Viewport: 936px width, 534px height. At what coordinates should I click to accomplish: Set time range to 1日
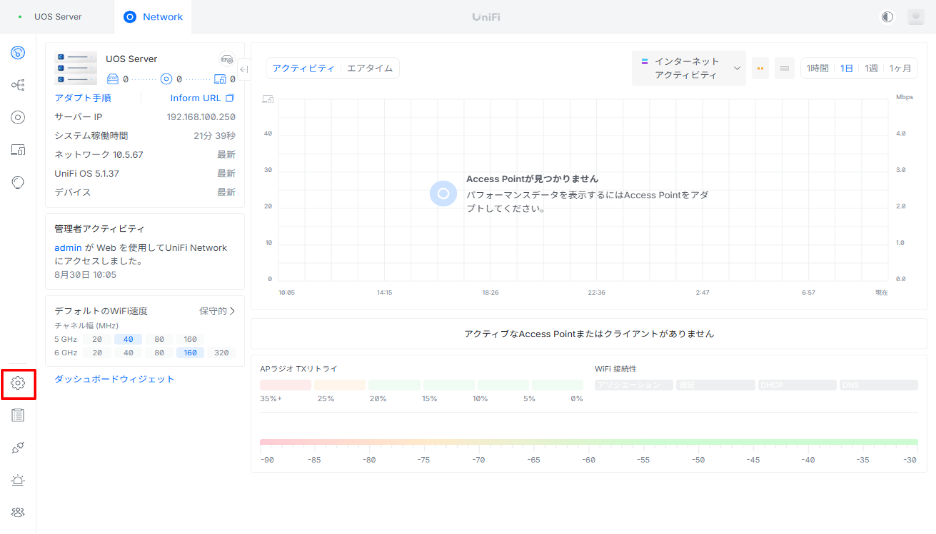click(x=846, y=68)
